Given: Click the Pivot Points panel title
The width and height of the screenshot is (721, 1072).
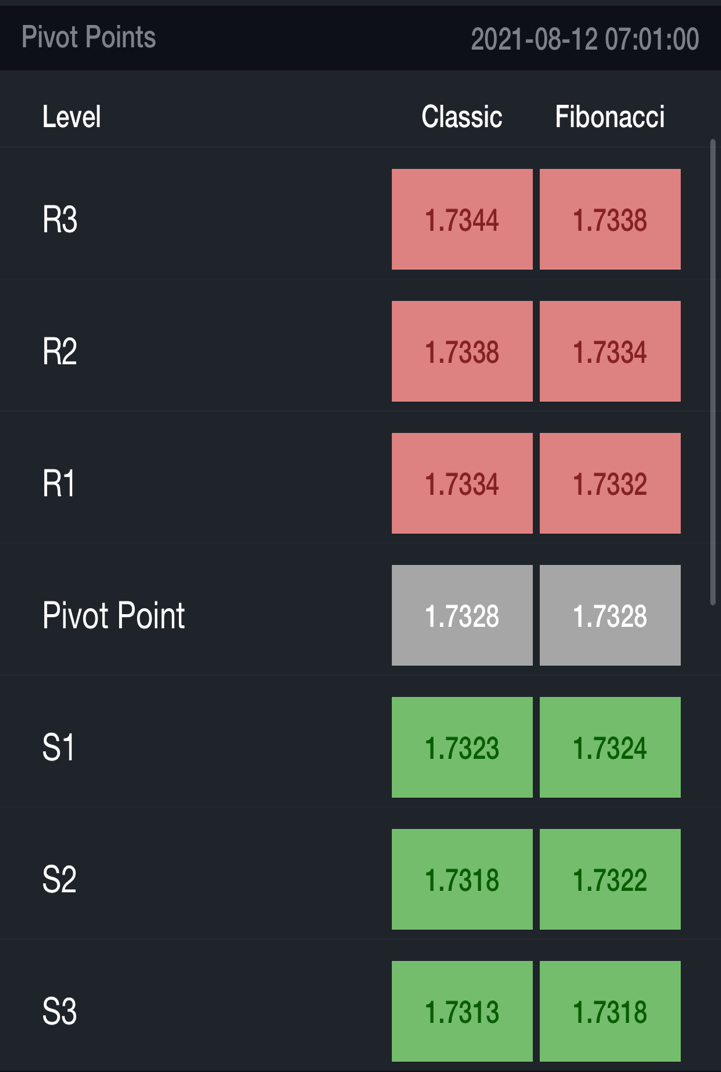Looking at the screenshot, I should tap(89, 38).
